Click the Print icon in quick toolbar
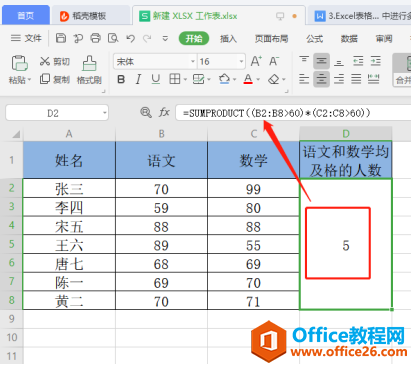 [x=95, y=38]
